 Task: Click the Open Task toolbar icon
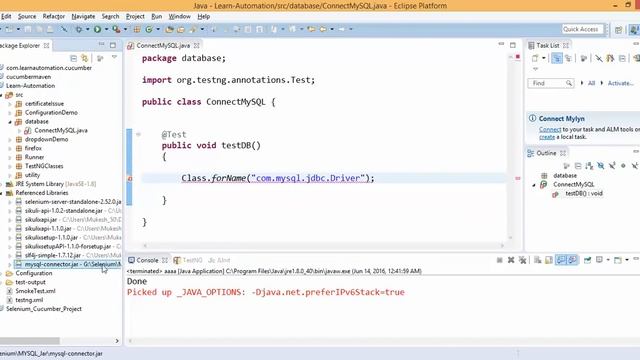coord(180,29)
